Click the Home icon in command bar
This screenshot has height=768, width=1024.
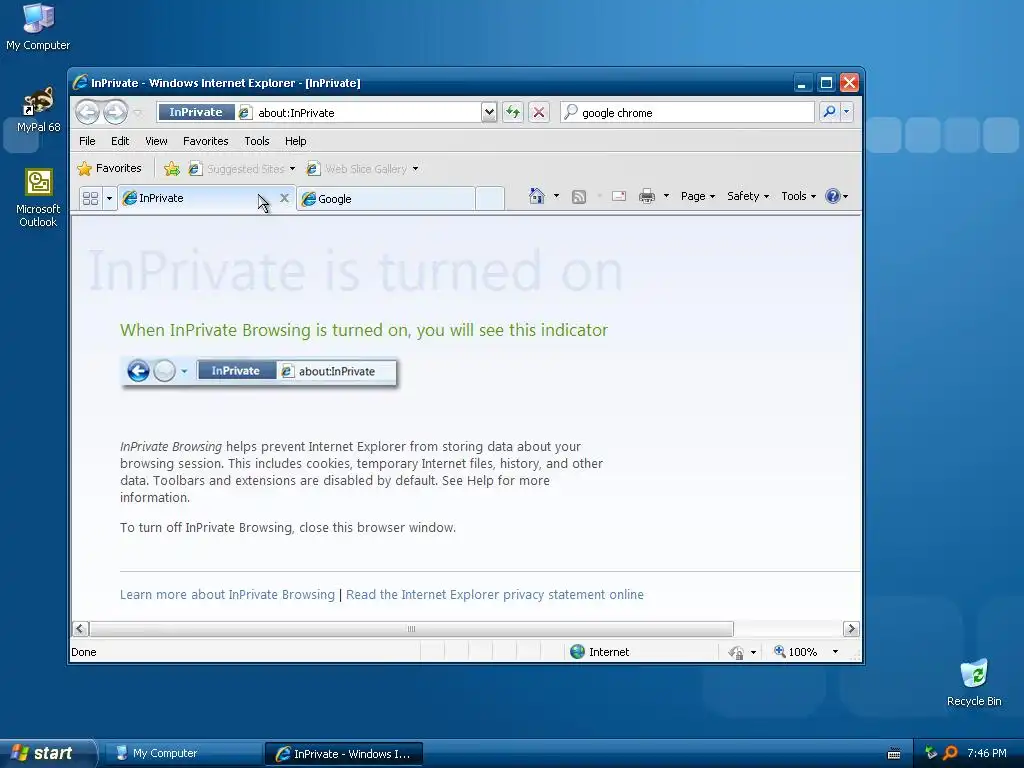pyautogui.click(x=536, y=196)
